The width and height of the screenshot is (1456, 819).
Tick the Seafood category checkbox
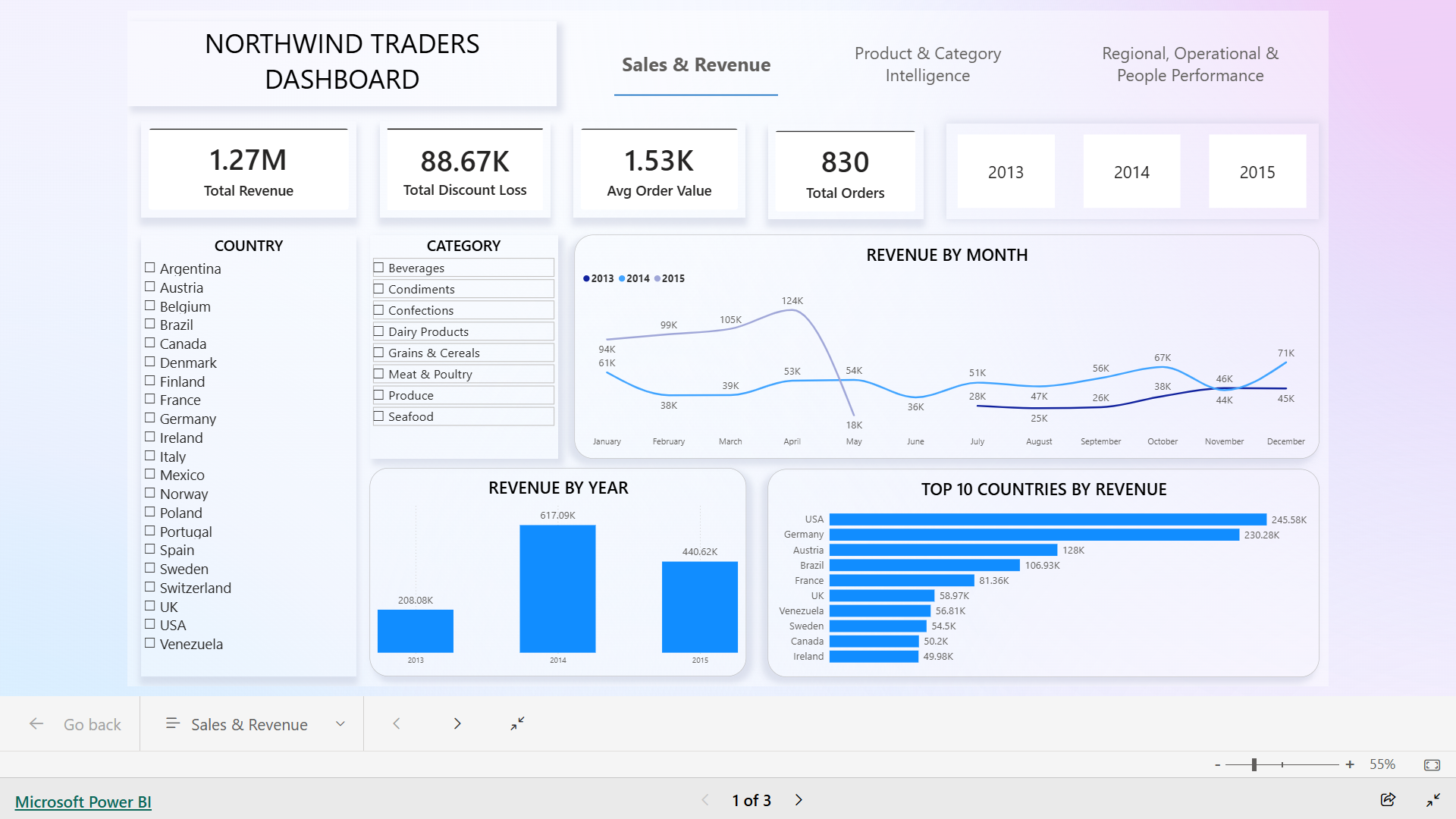pos(378,416)
